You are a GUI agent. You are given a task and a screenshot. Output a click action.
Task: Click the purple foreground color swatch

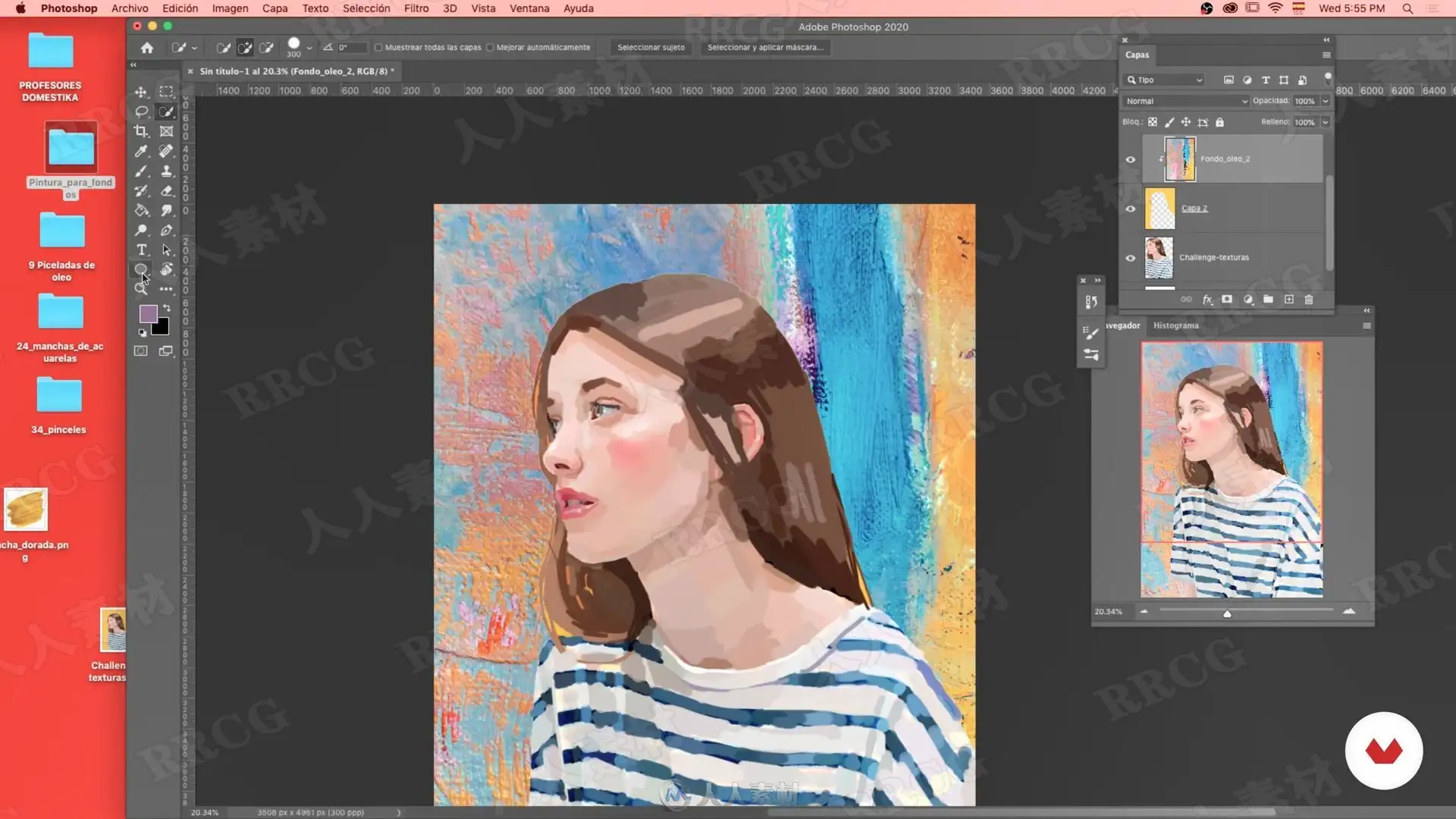pyautogui.click(x=148, y=313)
